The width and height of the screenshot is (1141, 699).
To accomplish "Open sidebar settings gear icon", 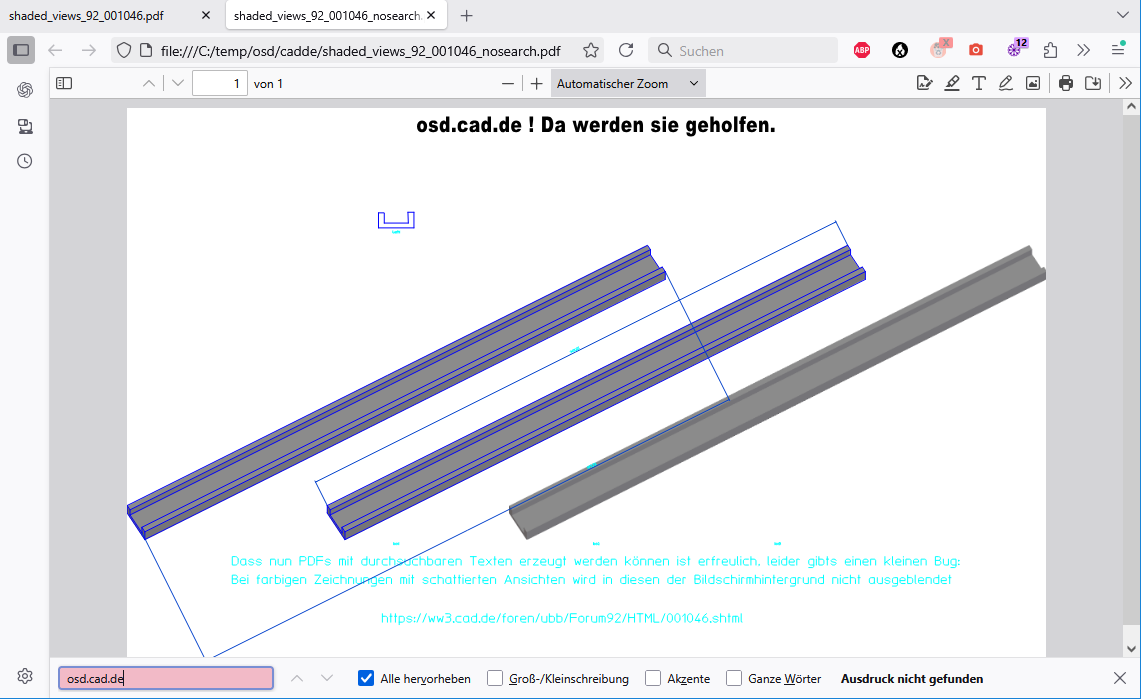I will pos(25,676).
